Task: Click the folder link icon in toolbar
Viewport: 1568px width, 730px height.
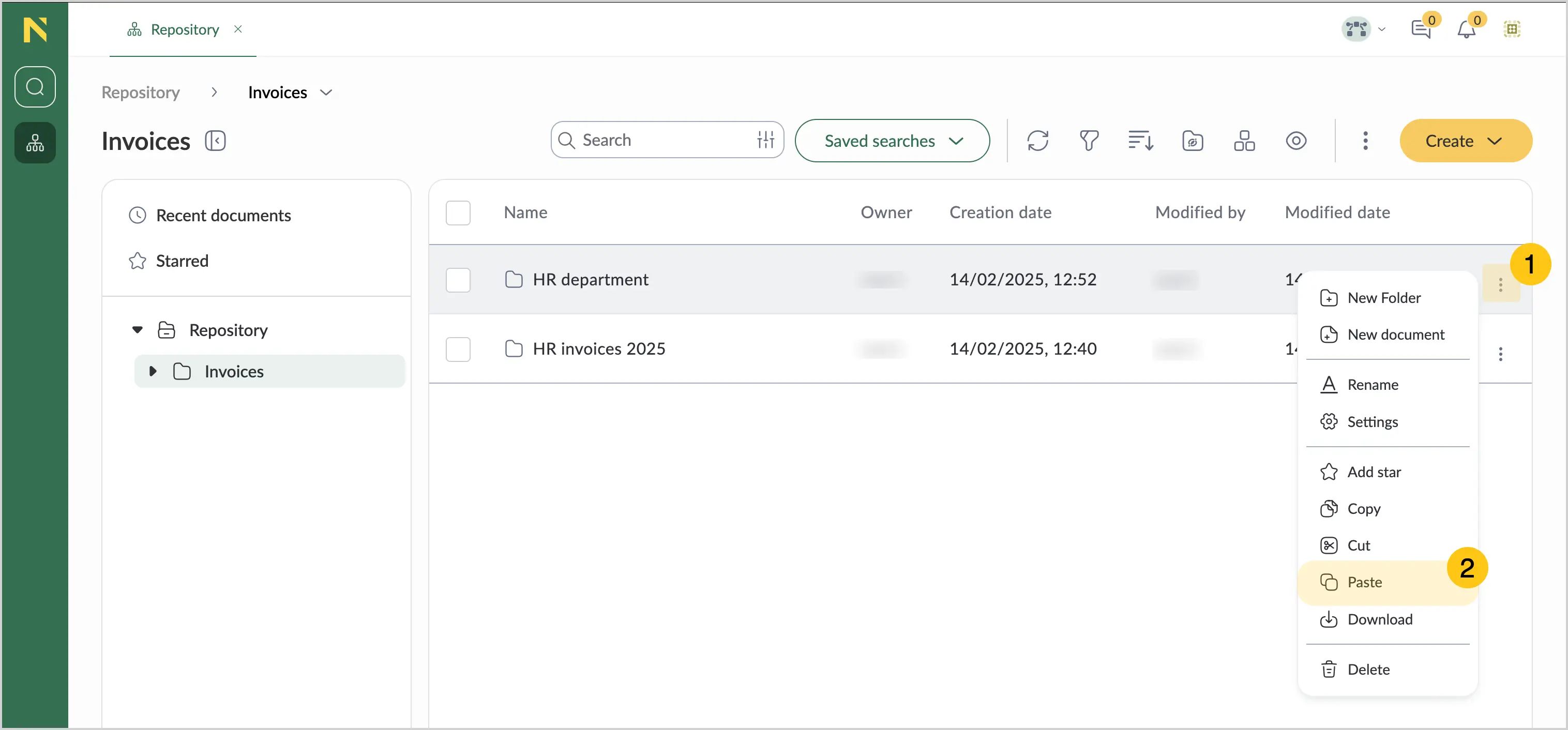Action: point(1193,141)
